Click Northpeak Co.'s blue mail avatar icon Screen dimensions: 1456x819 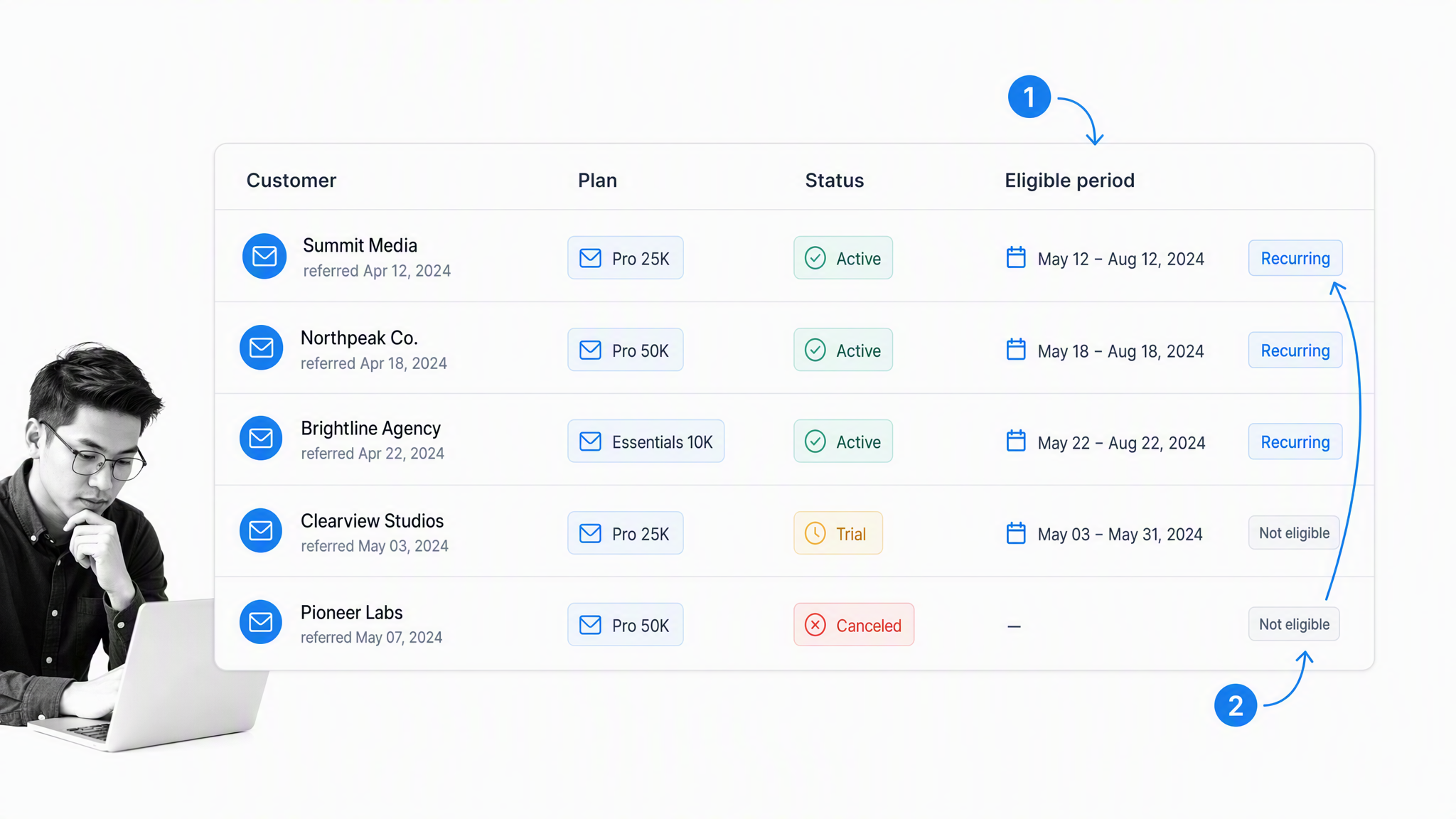[262, 348]
